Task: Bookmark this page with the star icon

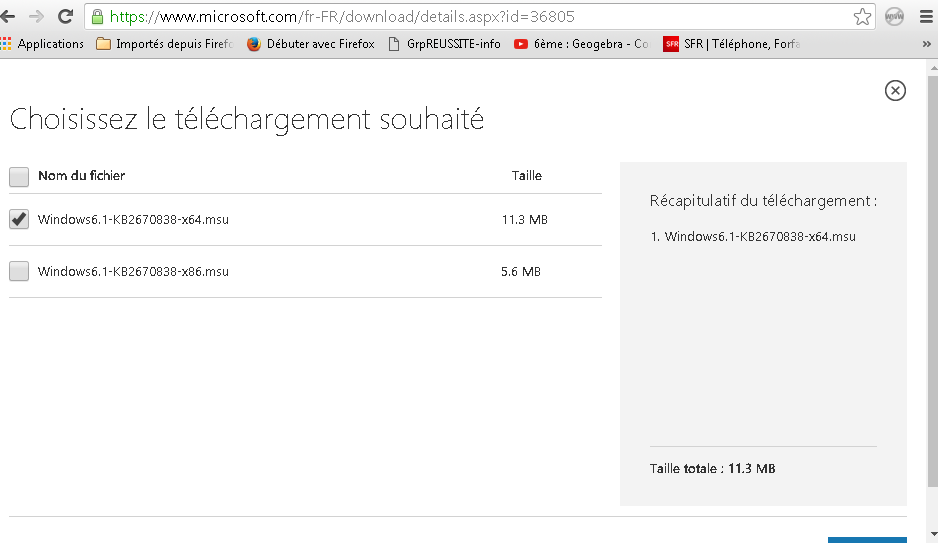Action: pyautogui.click(x=862, y=17)
